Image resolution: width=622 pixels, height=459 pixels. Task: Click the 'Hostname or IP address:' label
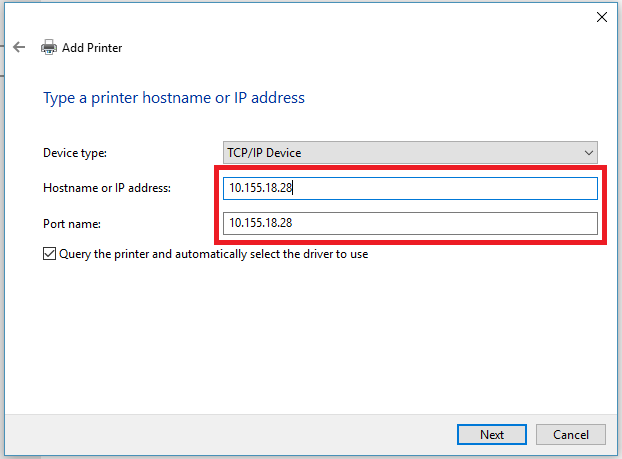[107, 188]
